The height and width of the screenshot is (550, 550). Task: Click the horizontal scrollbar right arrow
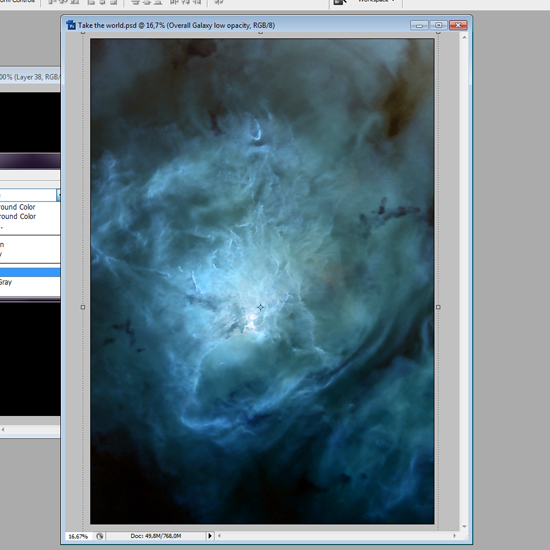click(x=455, y=536)
